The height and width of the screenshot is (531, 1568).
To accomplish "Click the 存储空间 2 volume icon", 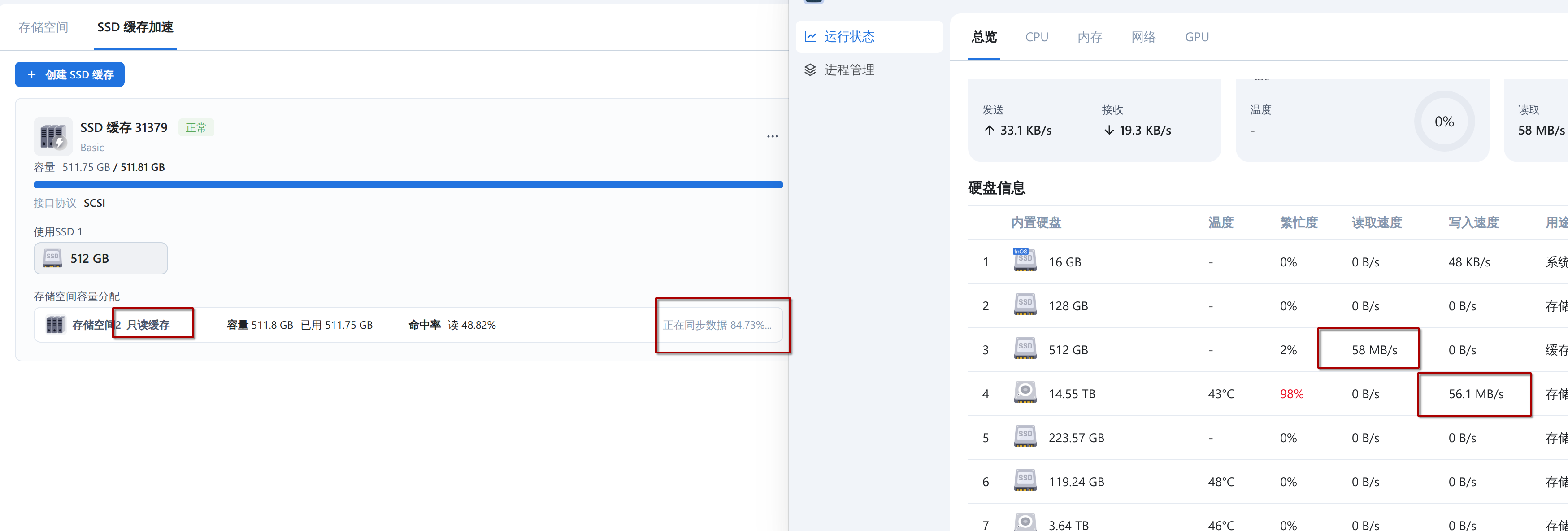I will tap(56, 325).
